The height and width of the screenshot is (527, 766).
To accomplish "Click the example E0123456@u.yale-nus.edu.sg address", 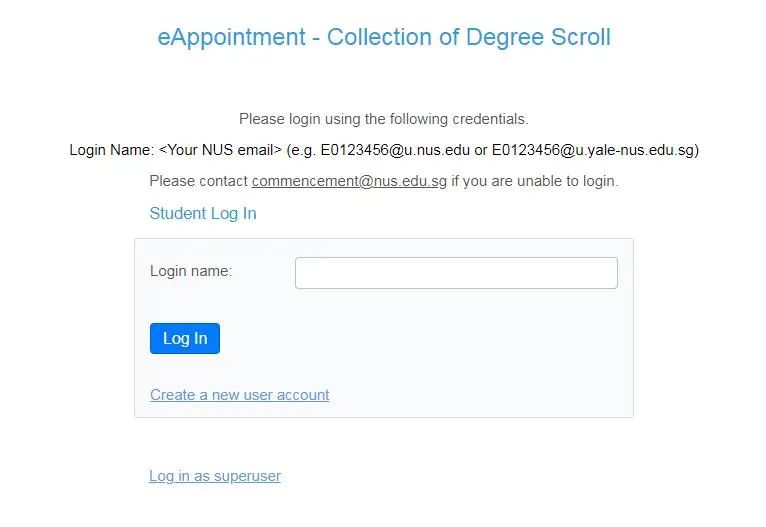I will tap(593, 150).
